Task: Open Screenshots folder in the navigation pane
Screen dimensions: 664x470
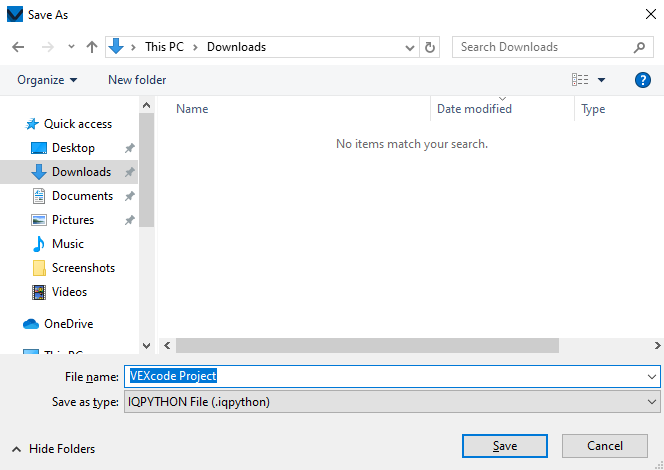Action: tap(74, 268)
